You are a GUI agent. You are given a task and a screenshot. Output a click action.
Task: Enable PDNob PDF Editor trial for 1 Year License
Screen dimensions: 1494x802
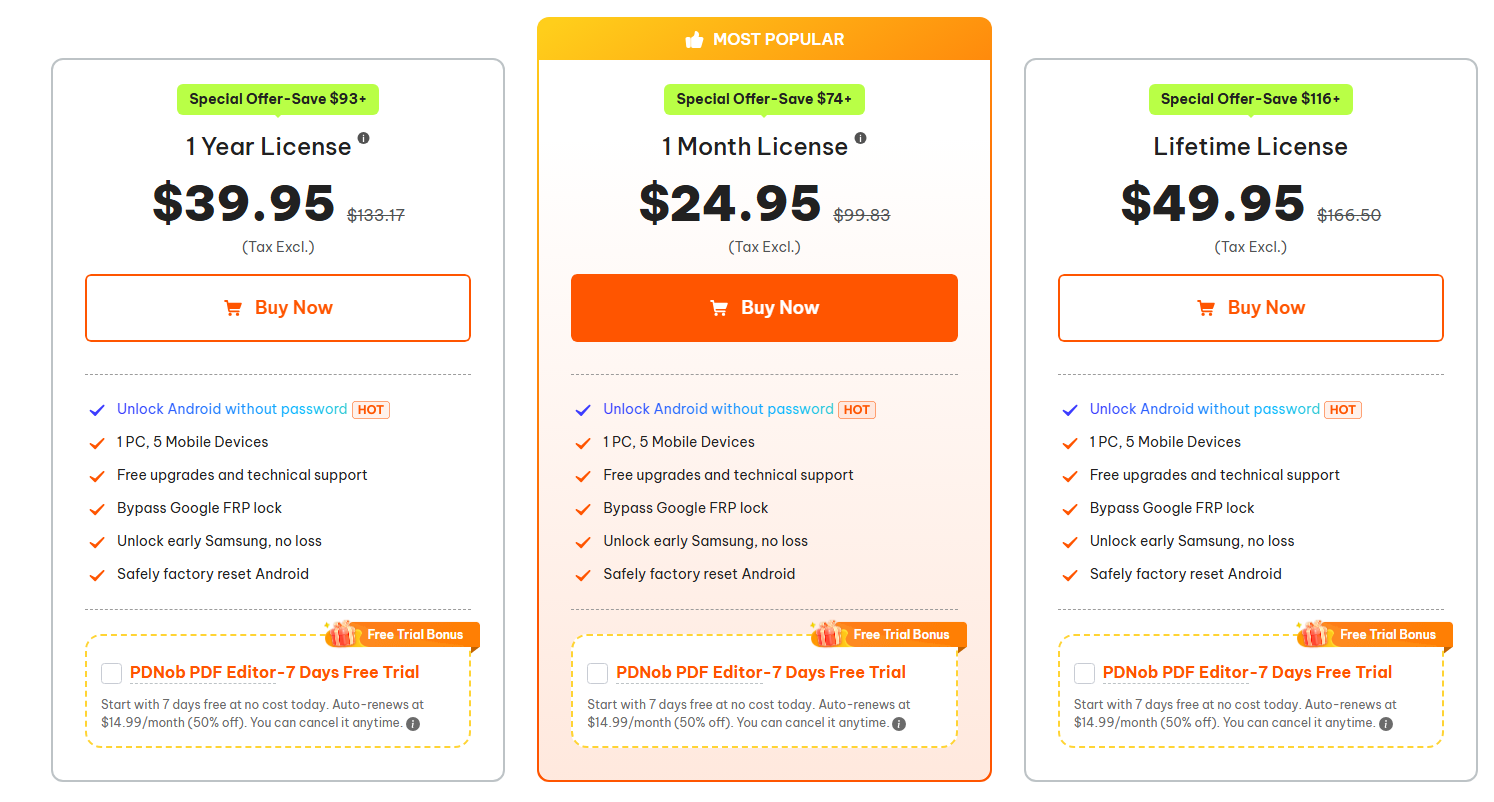[x=112, y=673]
